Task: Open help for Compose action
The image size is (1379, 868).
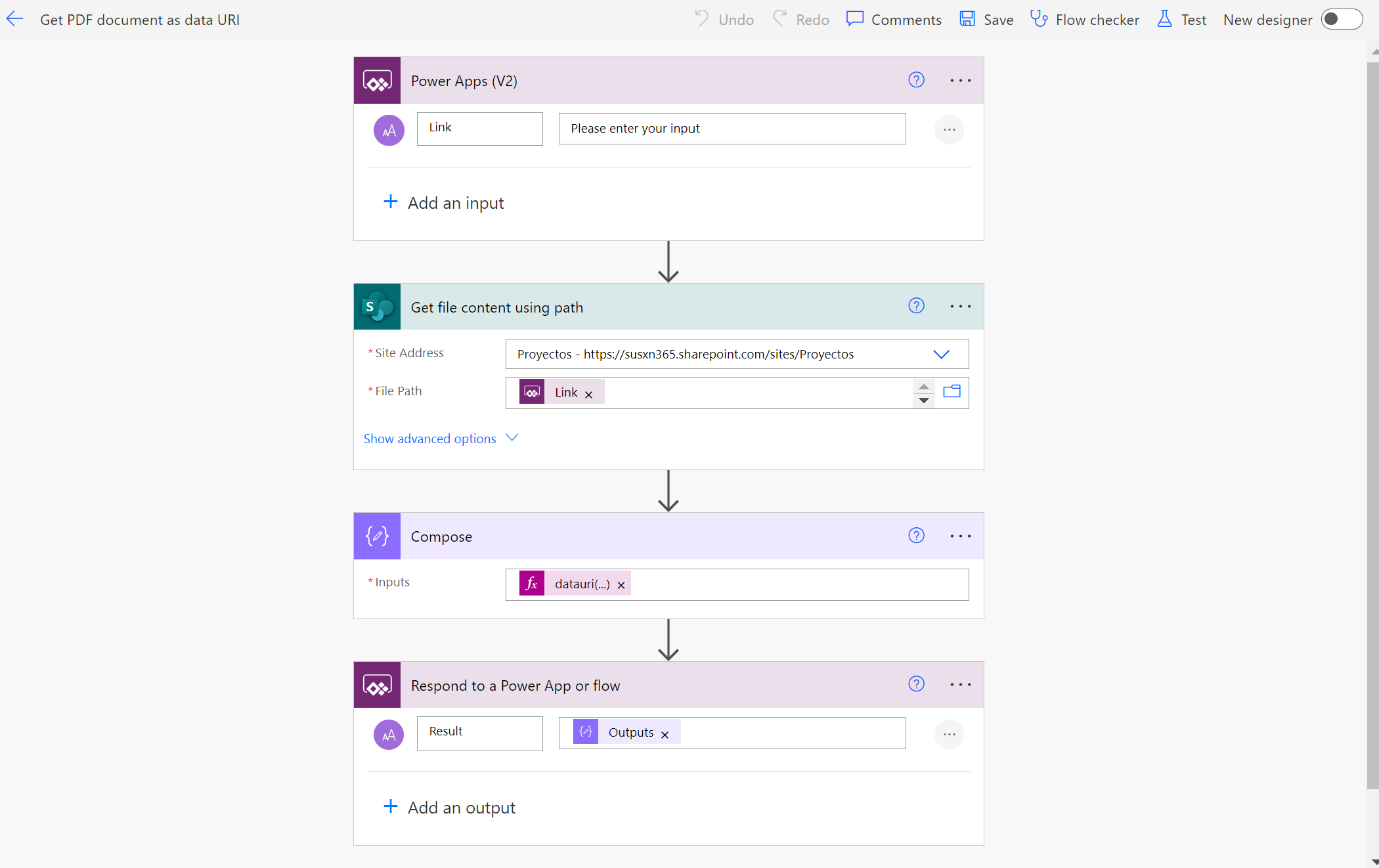Action: 916,536
